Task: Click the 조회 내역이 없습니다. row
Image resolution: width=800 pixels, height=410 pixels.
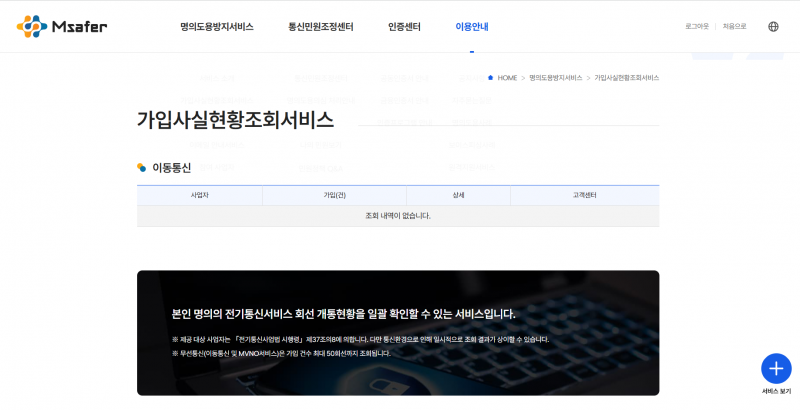Action: pos(398,216)
